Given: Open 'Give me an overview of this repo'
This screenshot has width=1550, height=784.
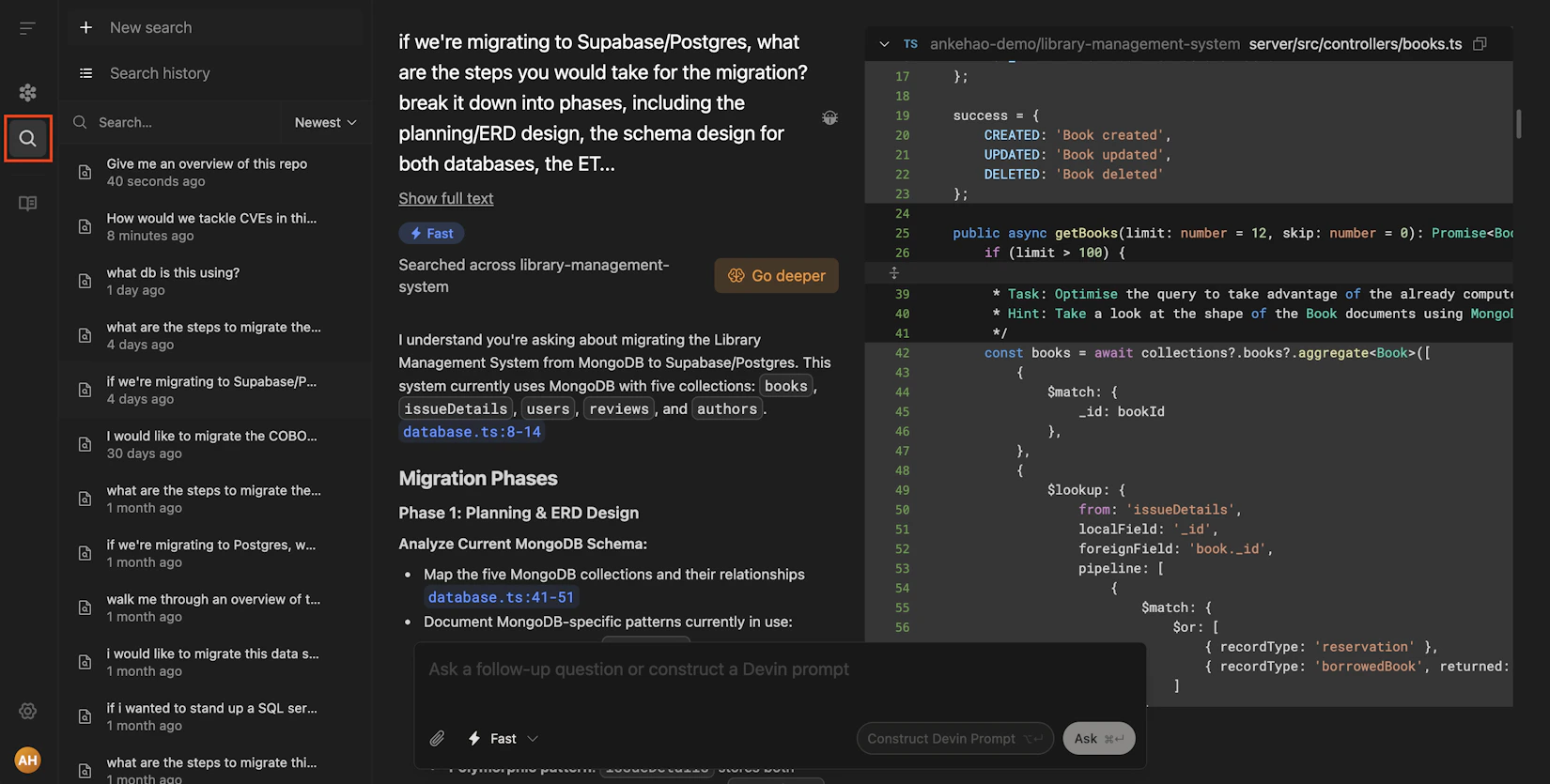Looking at the screenshot, I should pyautogui.click(x=215, y=172).
